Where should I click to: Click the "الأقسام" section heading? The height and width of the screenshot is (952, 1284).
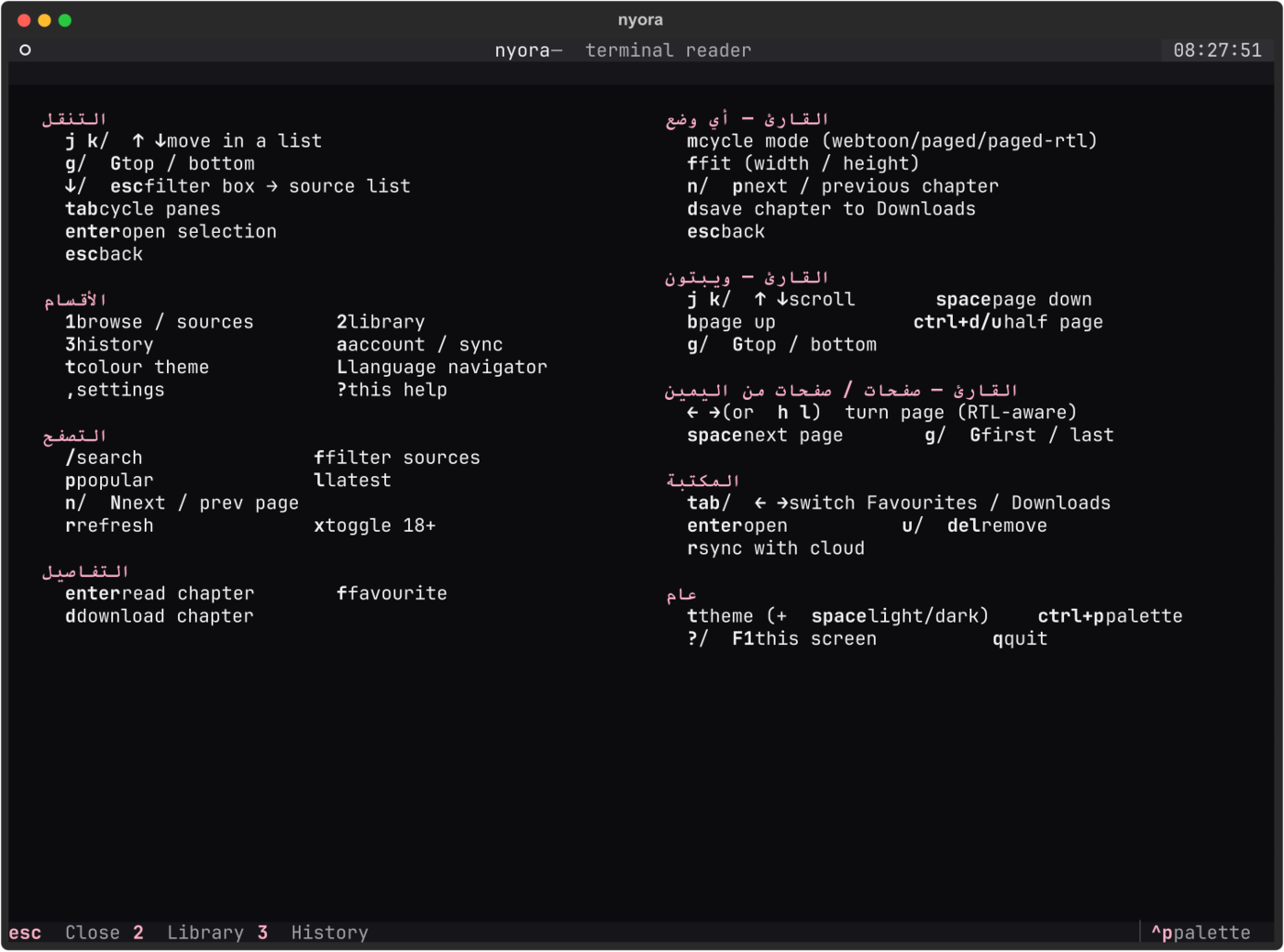75,300
